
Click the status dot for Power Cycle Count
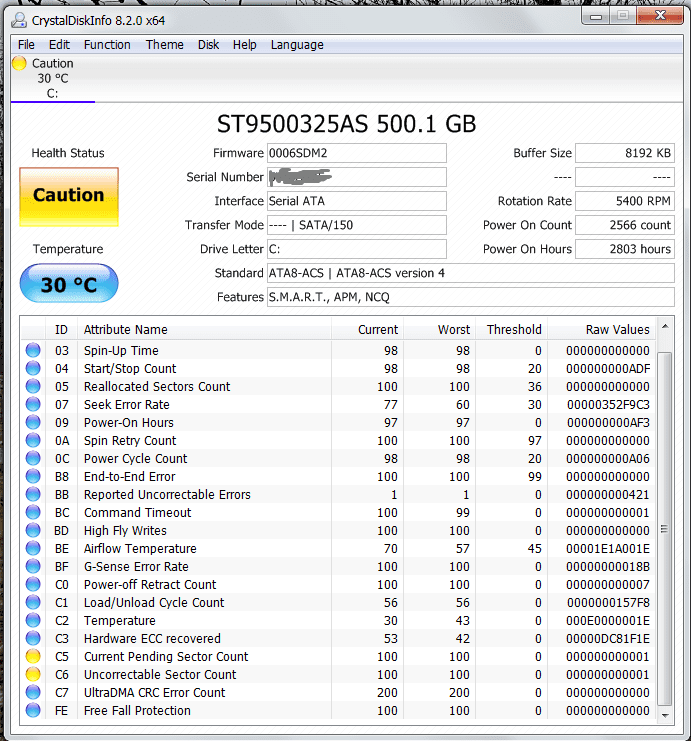click(x=33, y=458)
